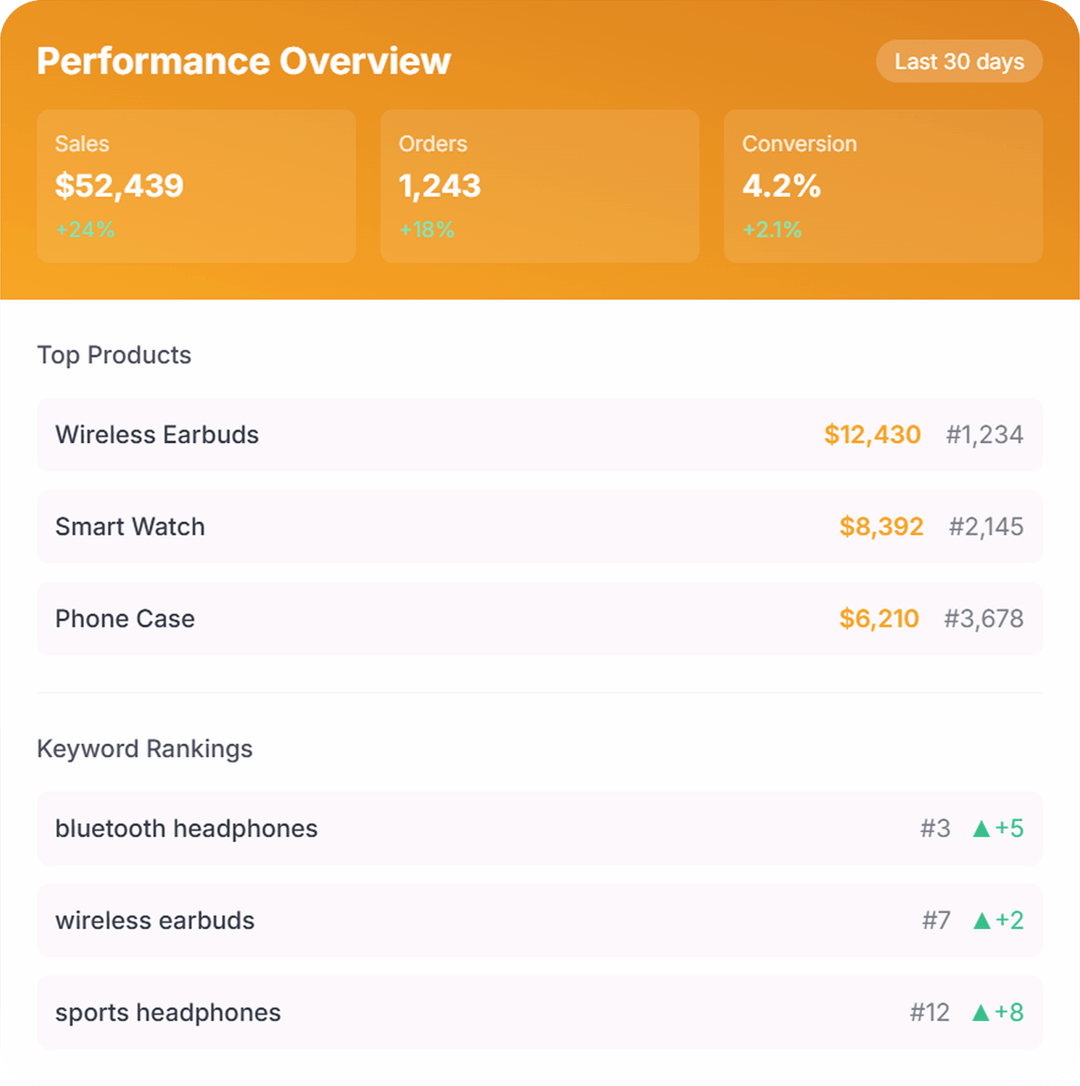Open the Conversion stat card
Image resolution: width=1080 pixels, height=1086 pixels.
click(882, 186)
